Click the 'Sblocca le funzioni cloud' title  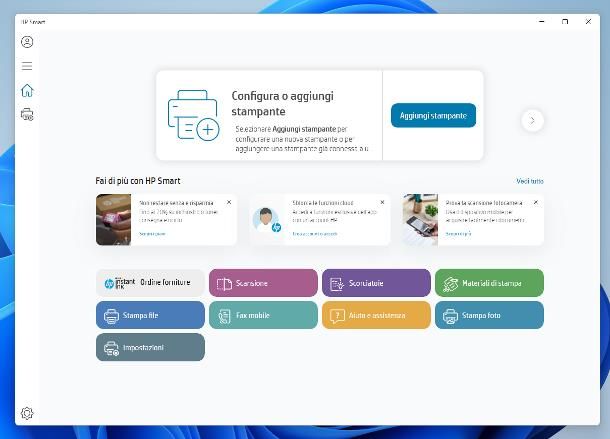pyautogui.click(x=323, y=203)
